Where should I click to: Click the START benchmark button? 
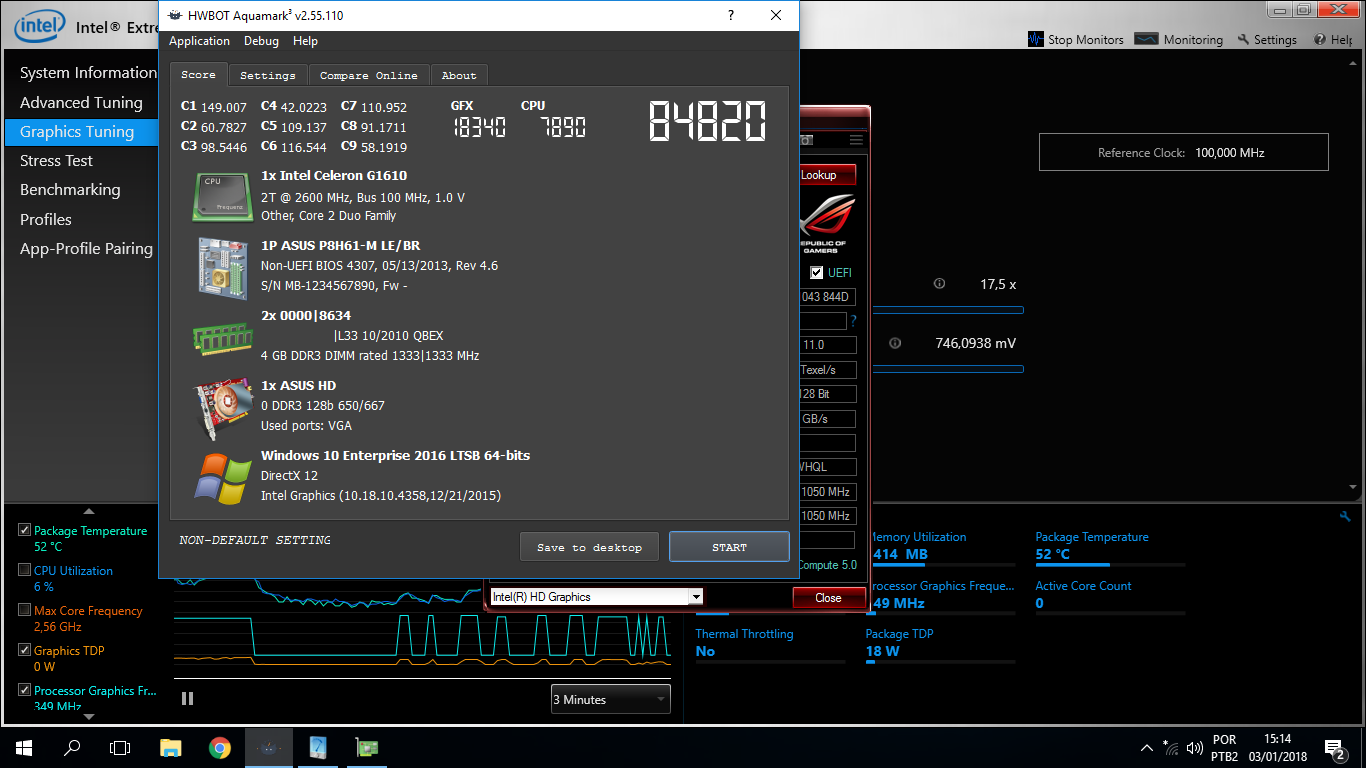729,547
